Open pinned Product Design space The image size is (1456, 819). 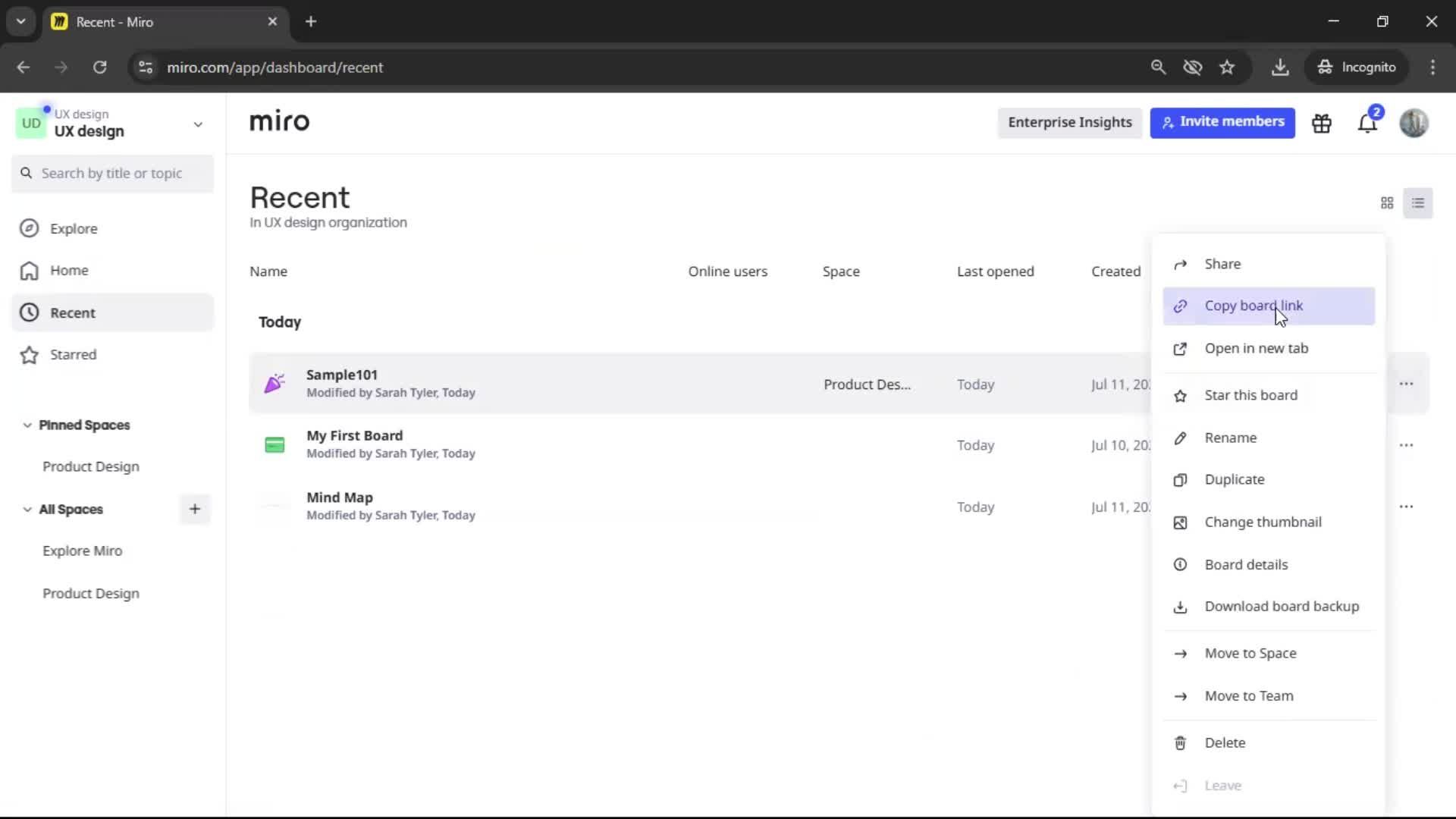pyautogui.click(x=91, y=467)
